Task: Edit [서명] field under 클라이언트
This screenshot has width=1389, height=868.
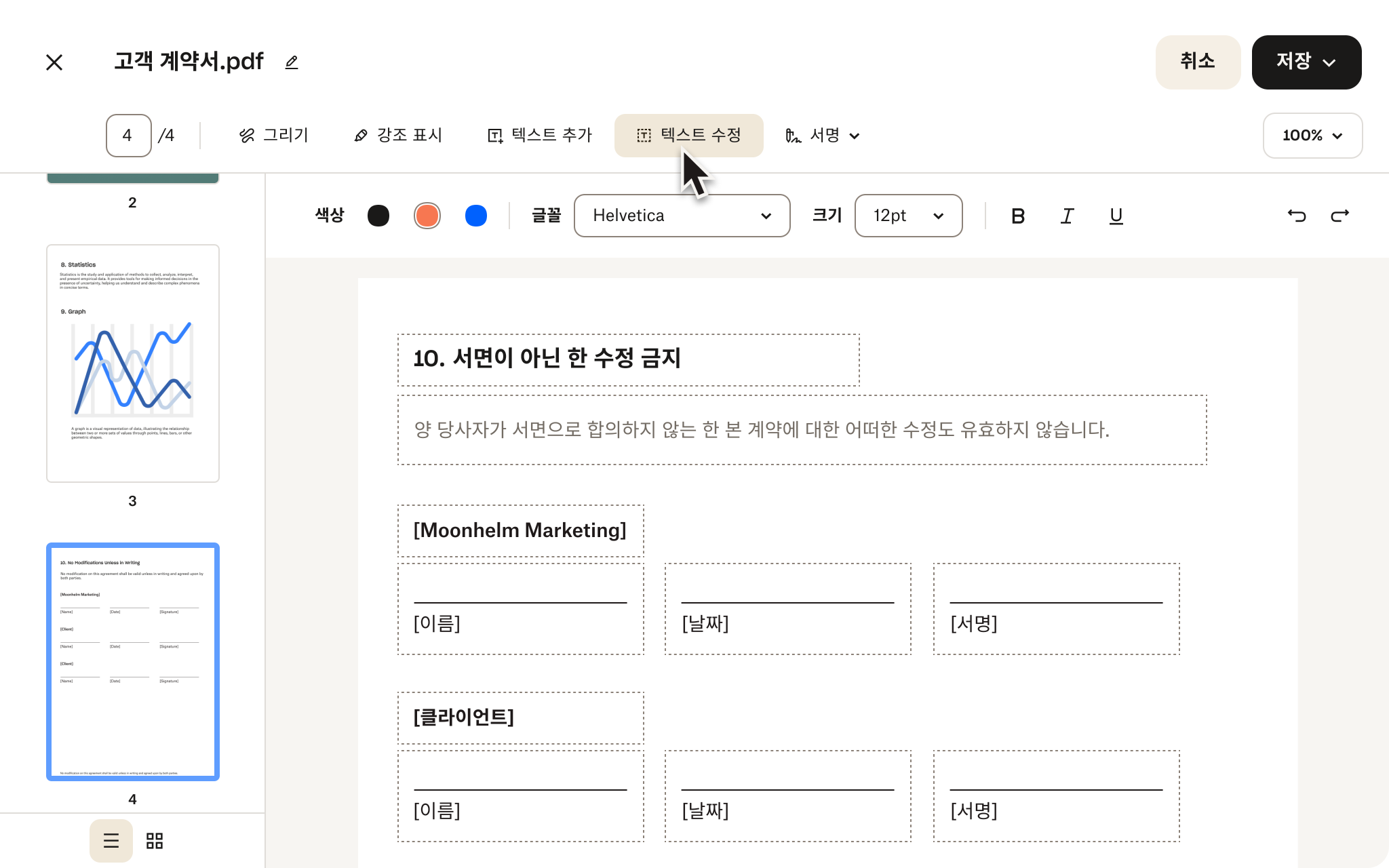Action: point(1056,795)
